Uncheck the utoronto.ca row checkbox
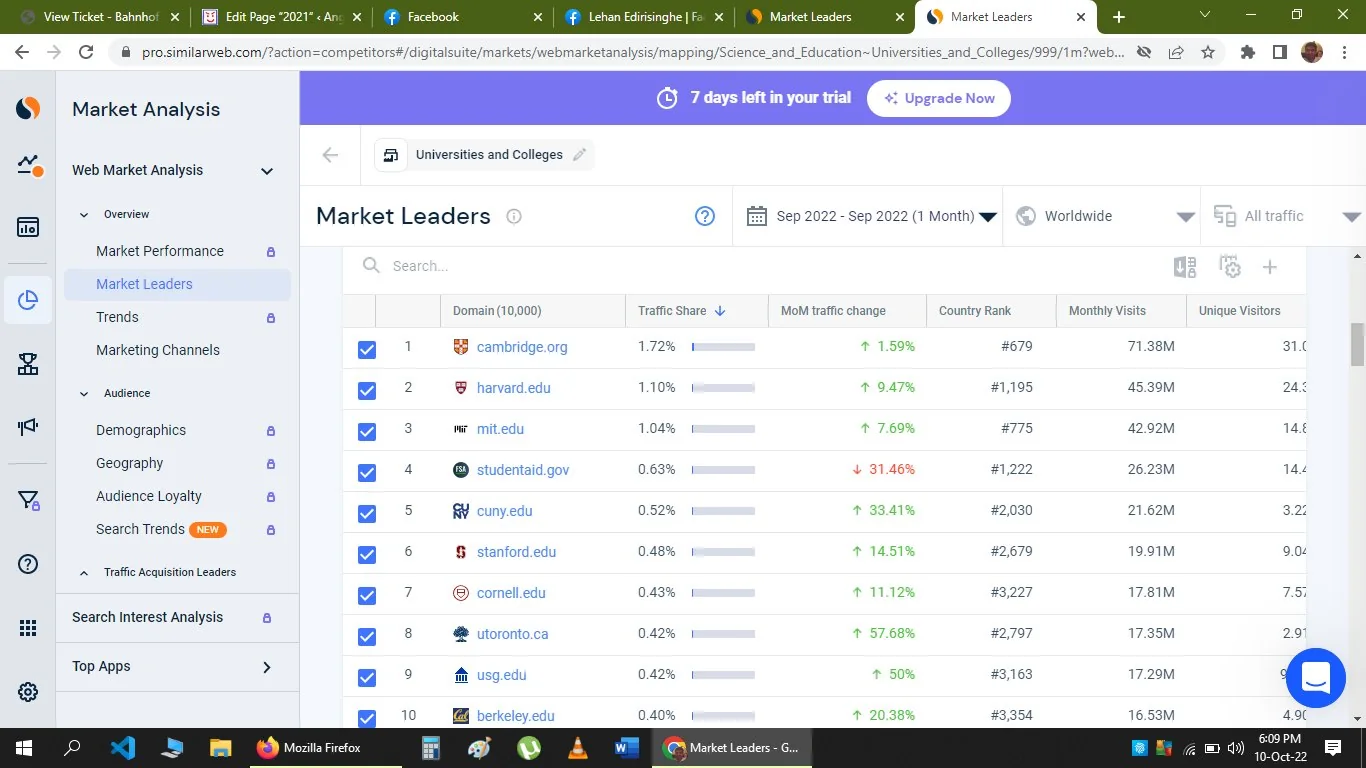1366x768 pixels. pyautogui.click(x=367, y=636)
